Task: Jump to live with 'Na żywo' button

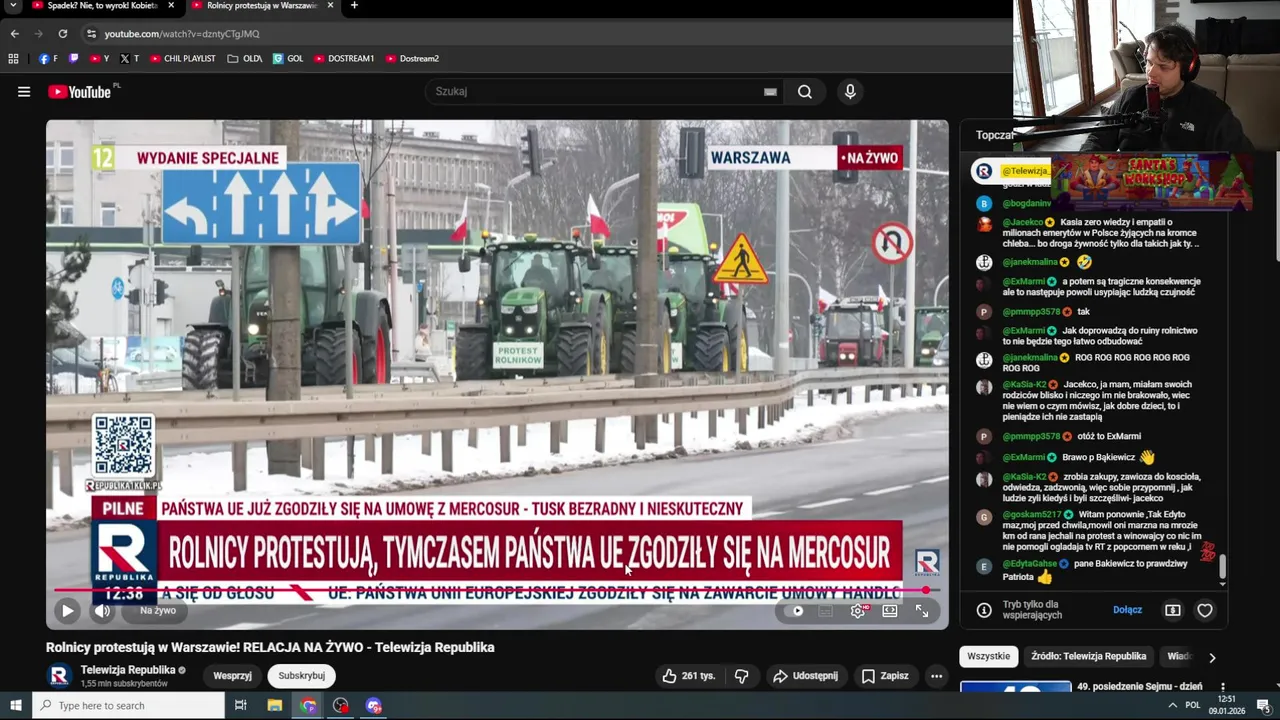Action: (x=157, y=610)
